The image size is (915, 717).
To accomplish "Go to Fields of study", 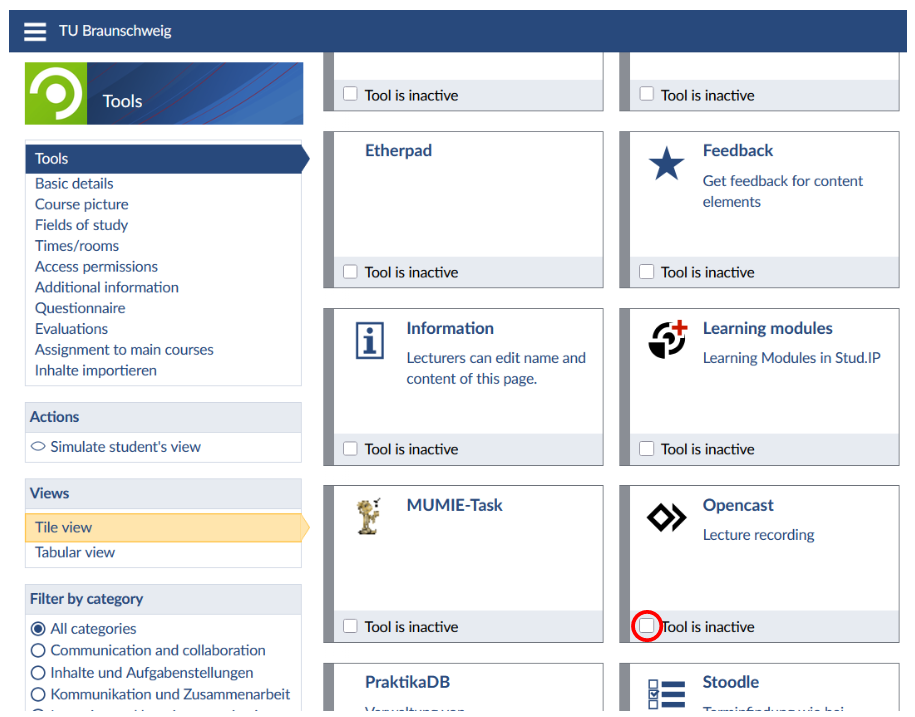I will coord(81,225).
